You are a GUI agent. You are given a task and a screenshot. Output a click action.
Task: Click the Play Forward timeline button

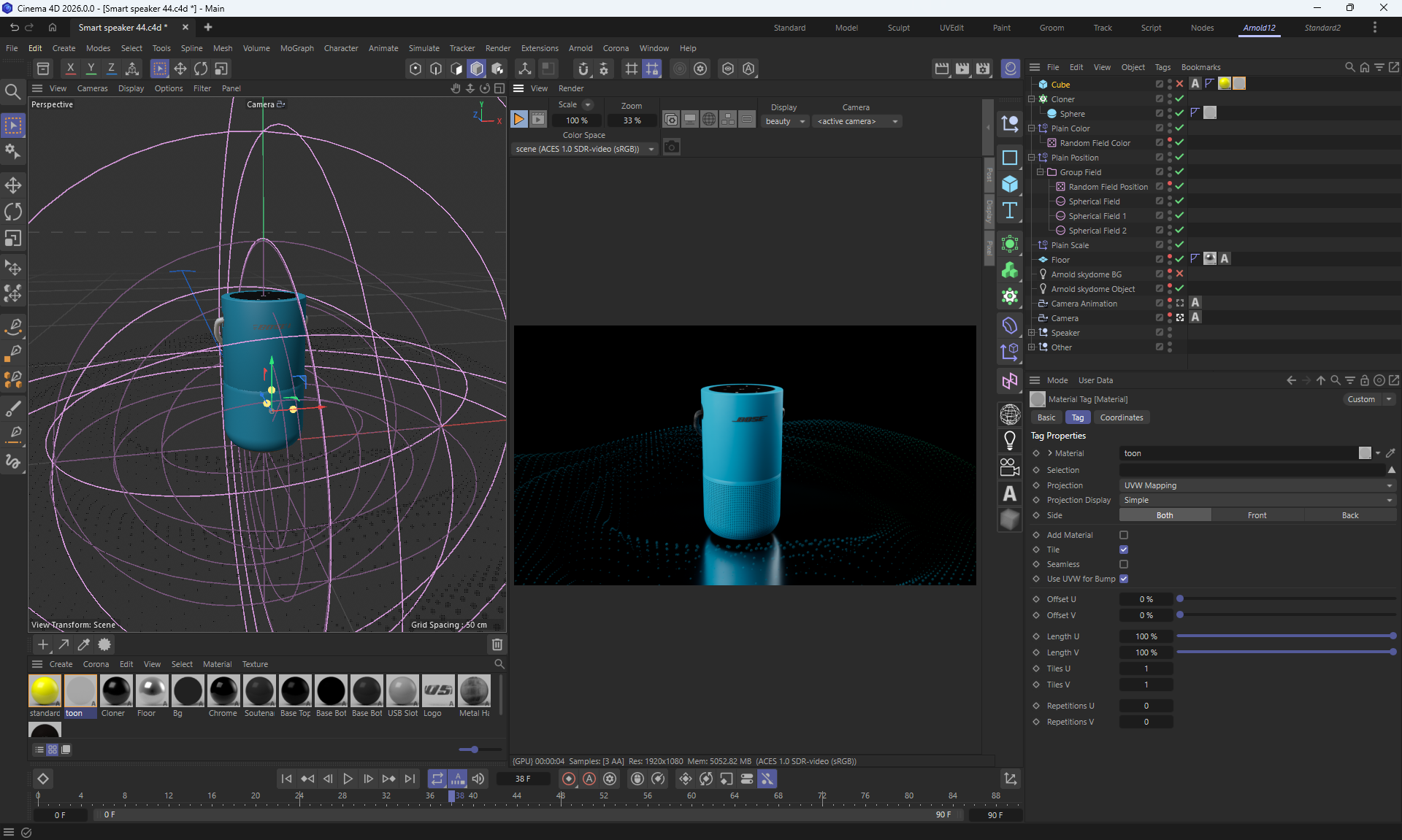click(348, 779)
